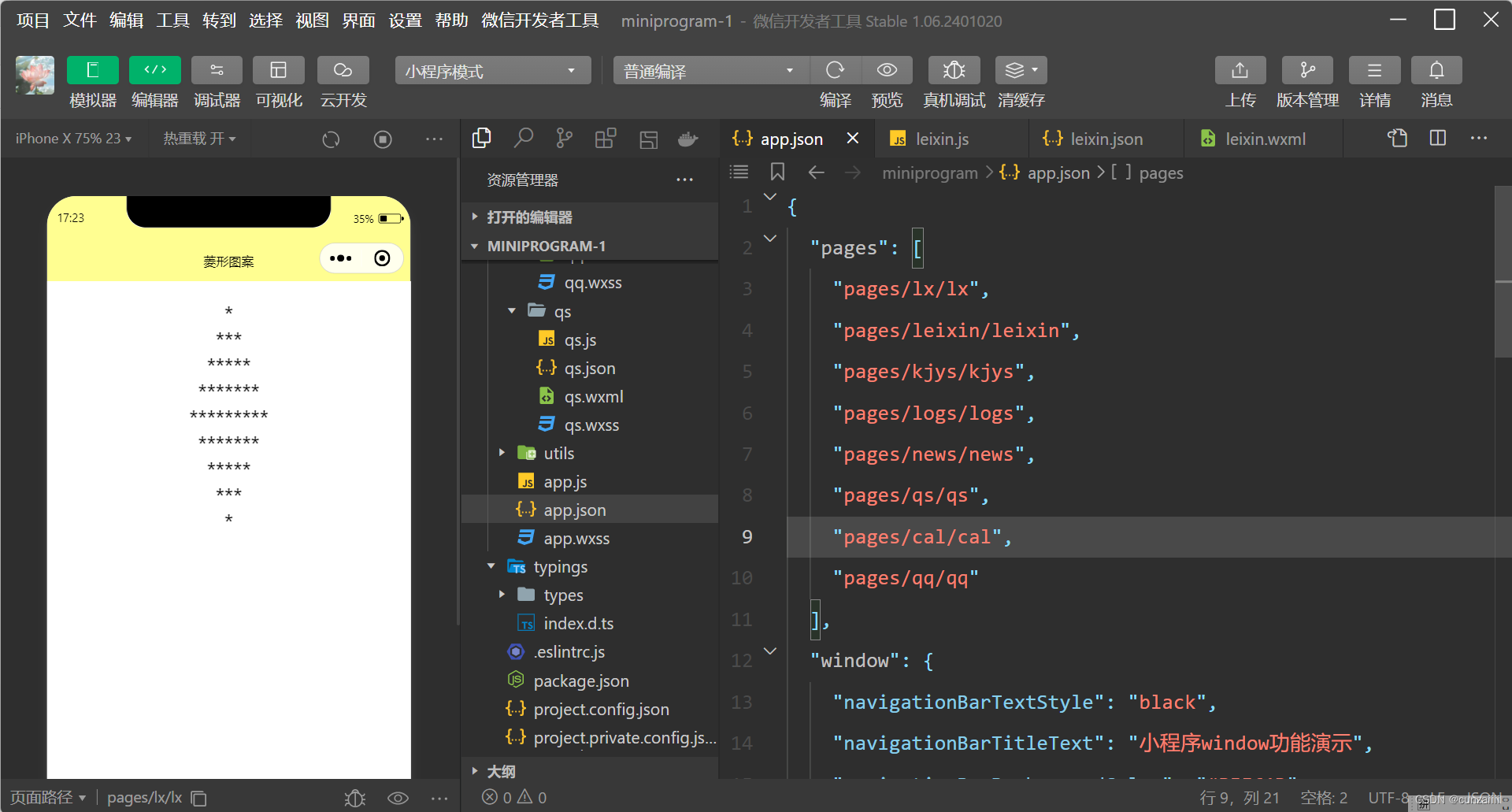
Task: Open editor more actions menu
Action: (x=1479, y=138)
